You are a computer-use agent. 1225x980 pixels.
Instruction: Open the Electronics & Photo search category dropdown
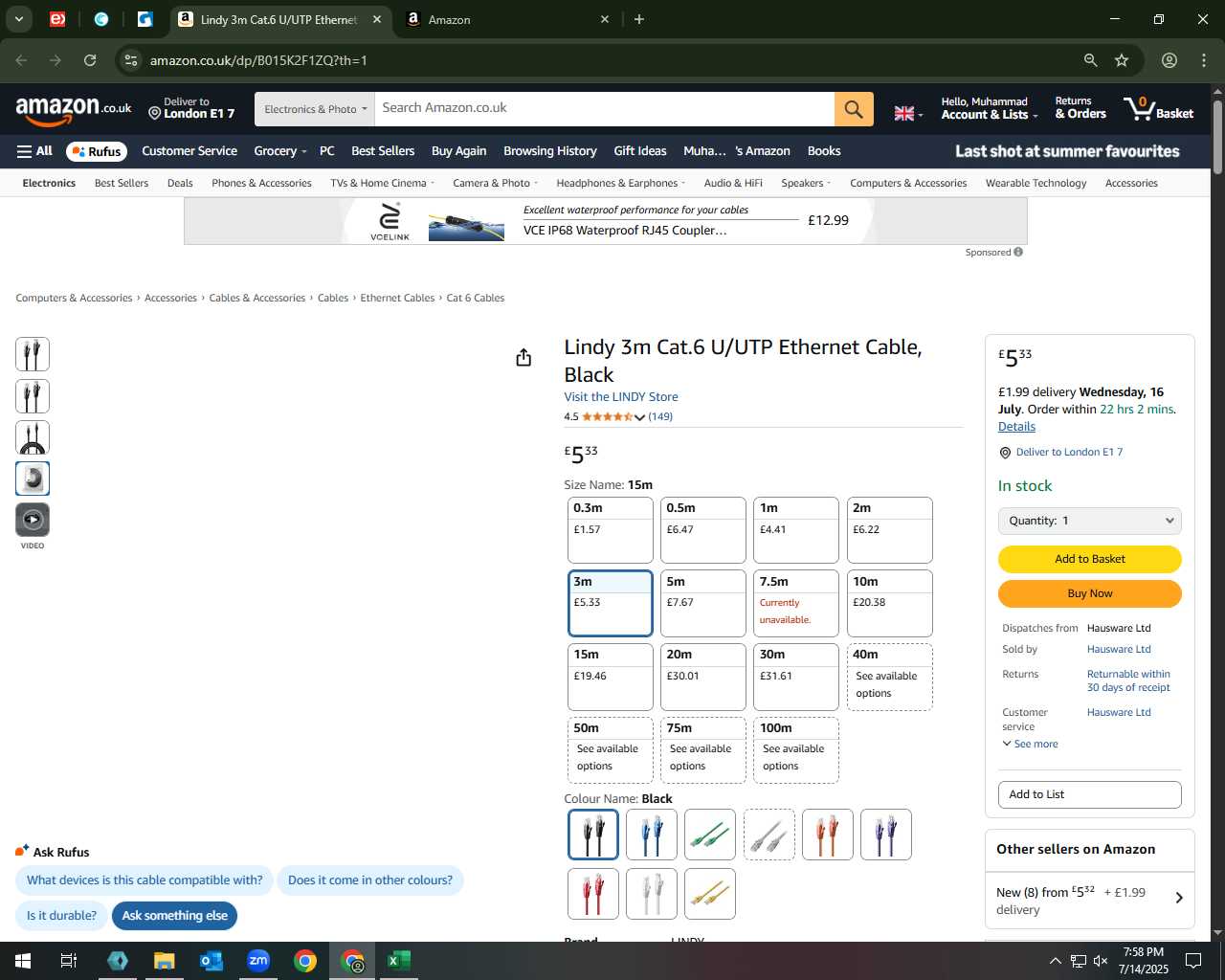(315, 109)
